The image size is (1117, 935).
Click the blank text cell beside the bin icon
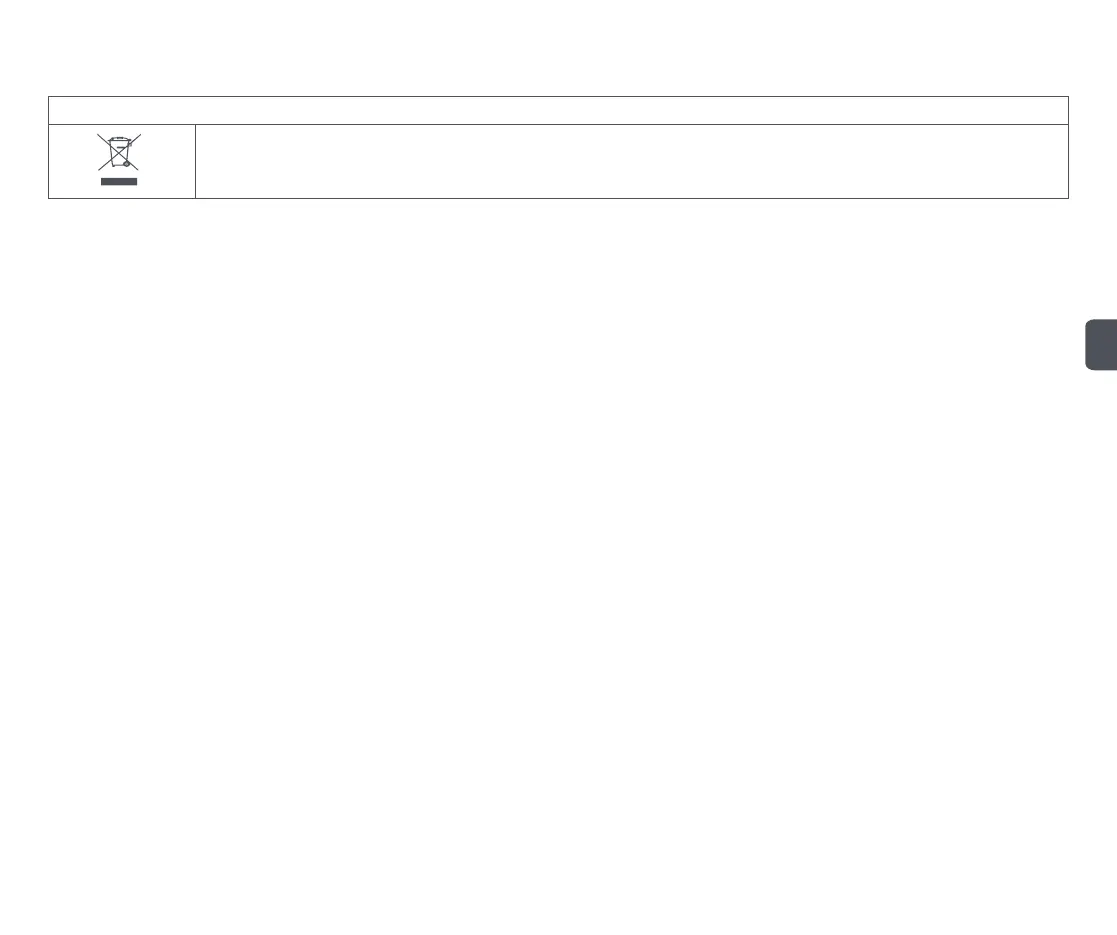click(632, 162)
